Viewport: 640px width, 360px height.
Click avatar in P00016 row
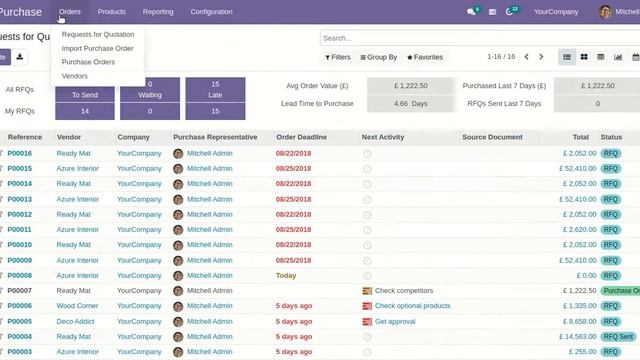[x=178, y=154]
